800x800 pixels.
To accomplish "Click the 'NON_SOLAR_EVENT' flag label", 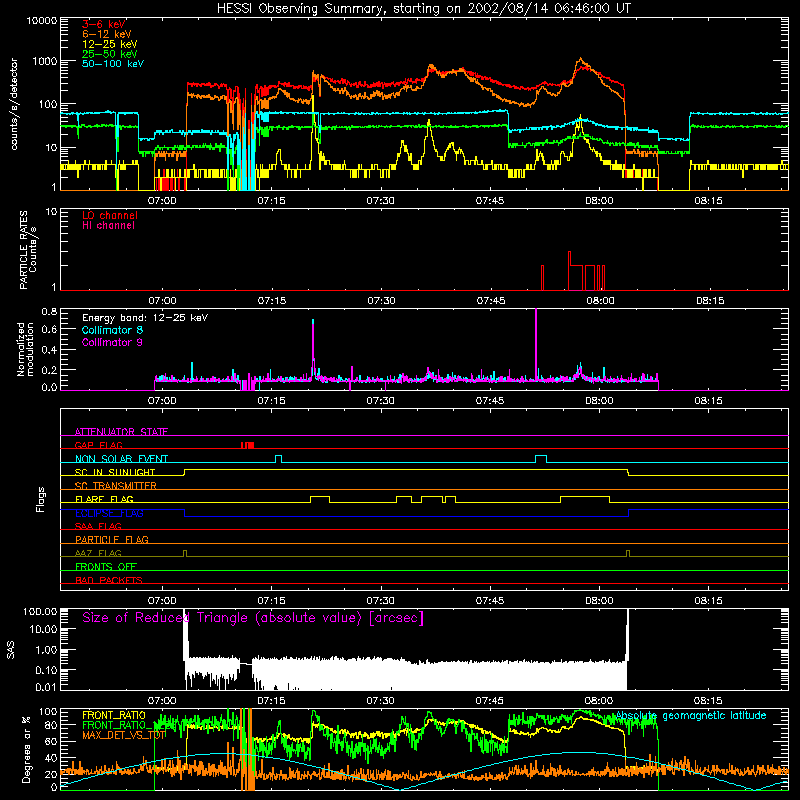I will coord(121,459).
